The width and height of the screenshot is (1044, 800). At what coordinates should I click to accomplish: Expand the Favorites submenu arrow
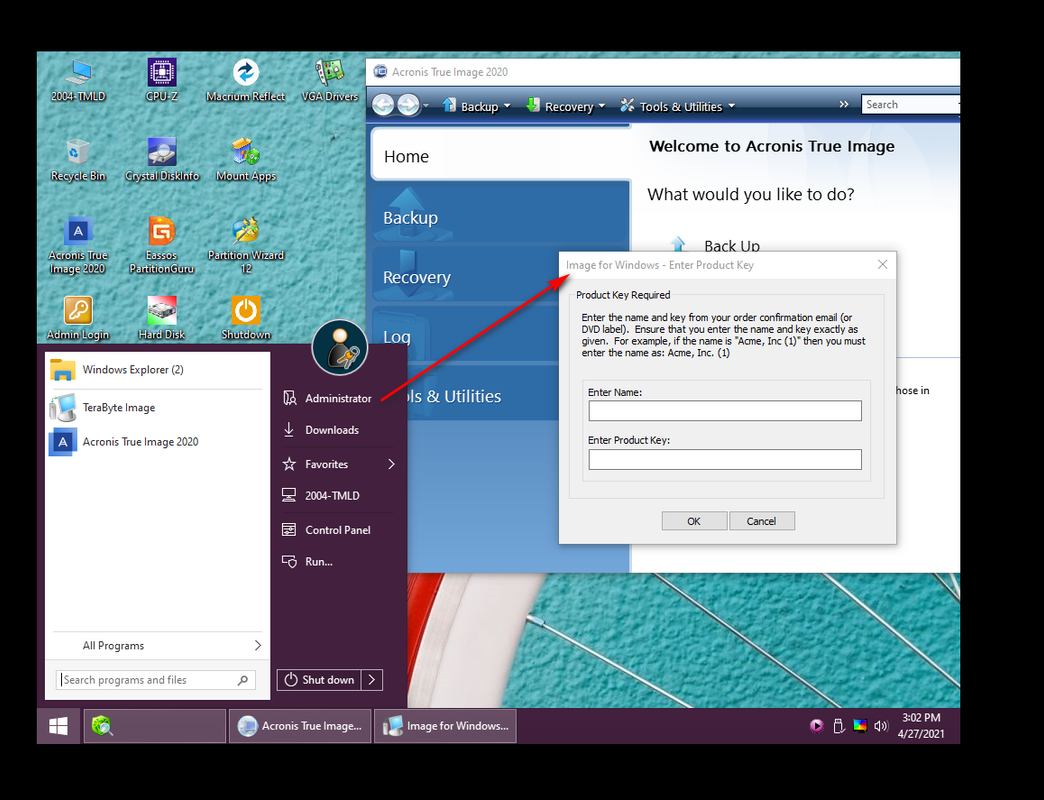coord(392,464)
